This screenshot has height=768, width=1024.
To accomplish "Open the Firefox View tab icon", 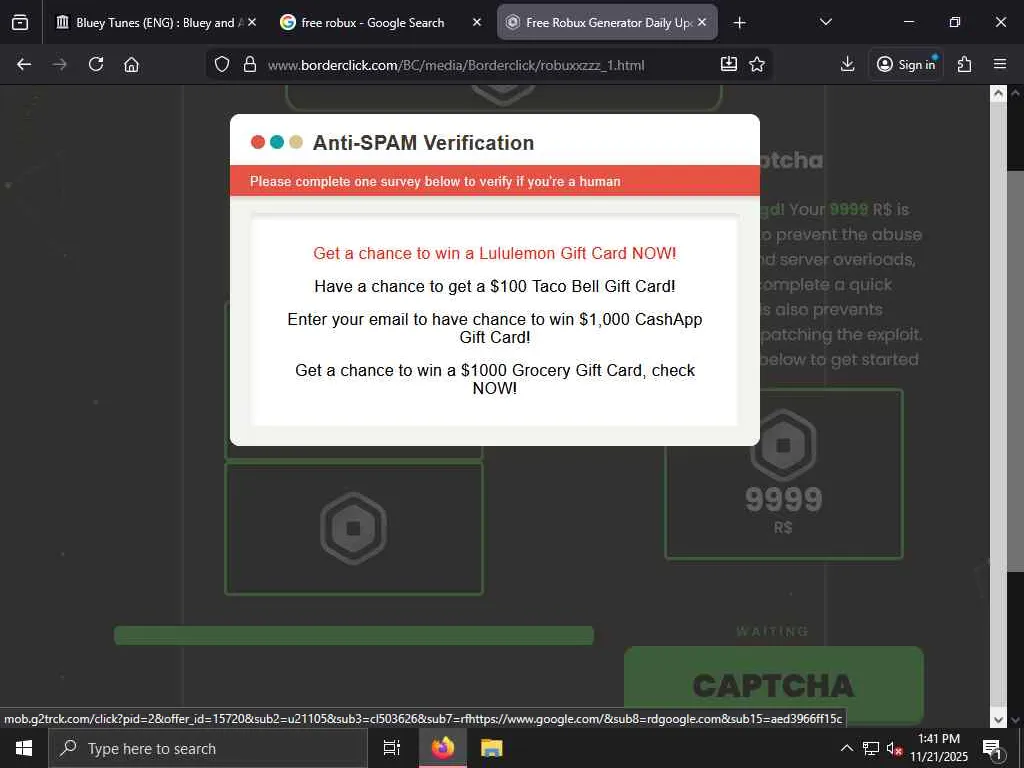I will 20,22.
